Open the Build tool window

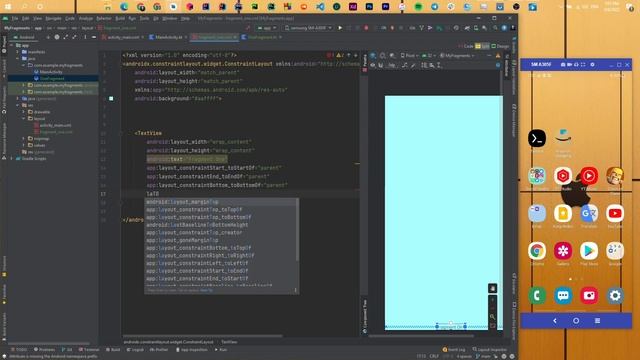[113, 350]
